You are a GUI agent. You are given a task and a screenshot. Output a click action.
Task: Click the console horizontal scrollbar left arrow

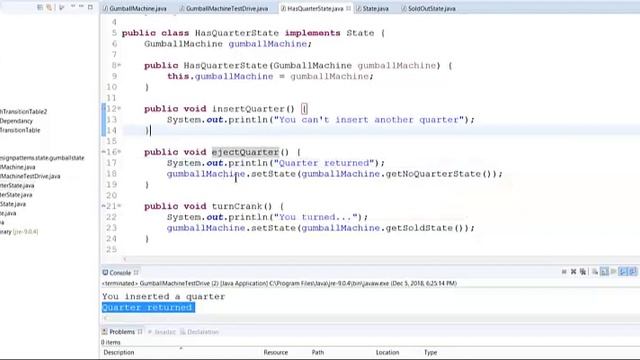(106, 318)
